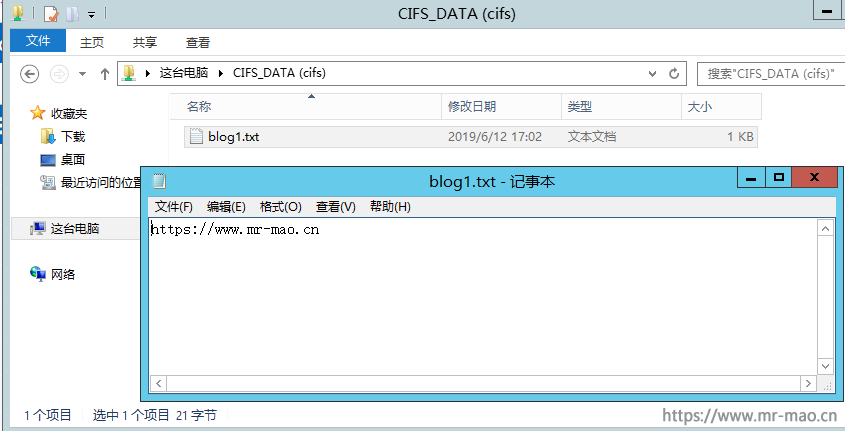This screenshot has width=845, height=431.
Task: Sort files by 类型 column
Action: point(621,107)
